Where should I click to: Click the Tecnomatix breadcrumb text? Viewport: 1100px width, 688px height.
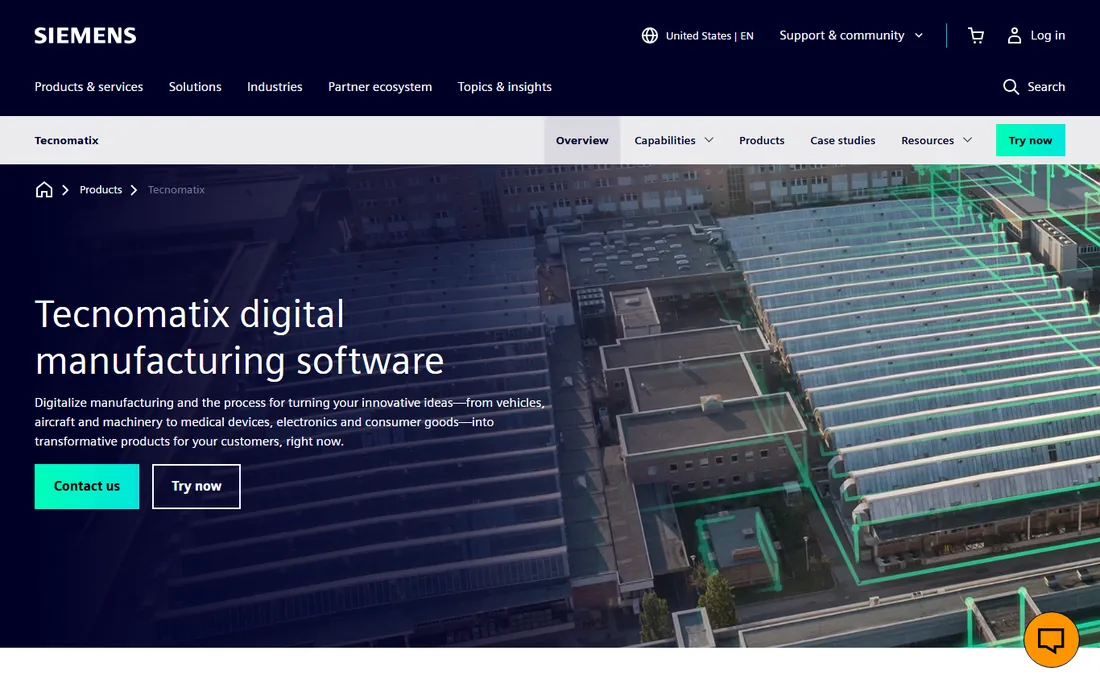(176, 190)
